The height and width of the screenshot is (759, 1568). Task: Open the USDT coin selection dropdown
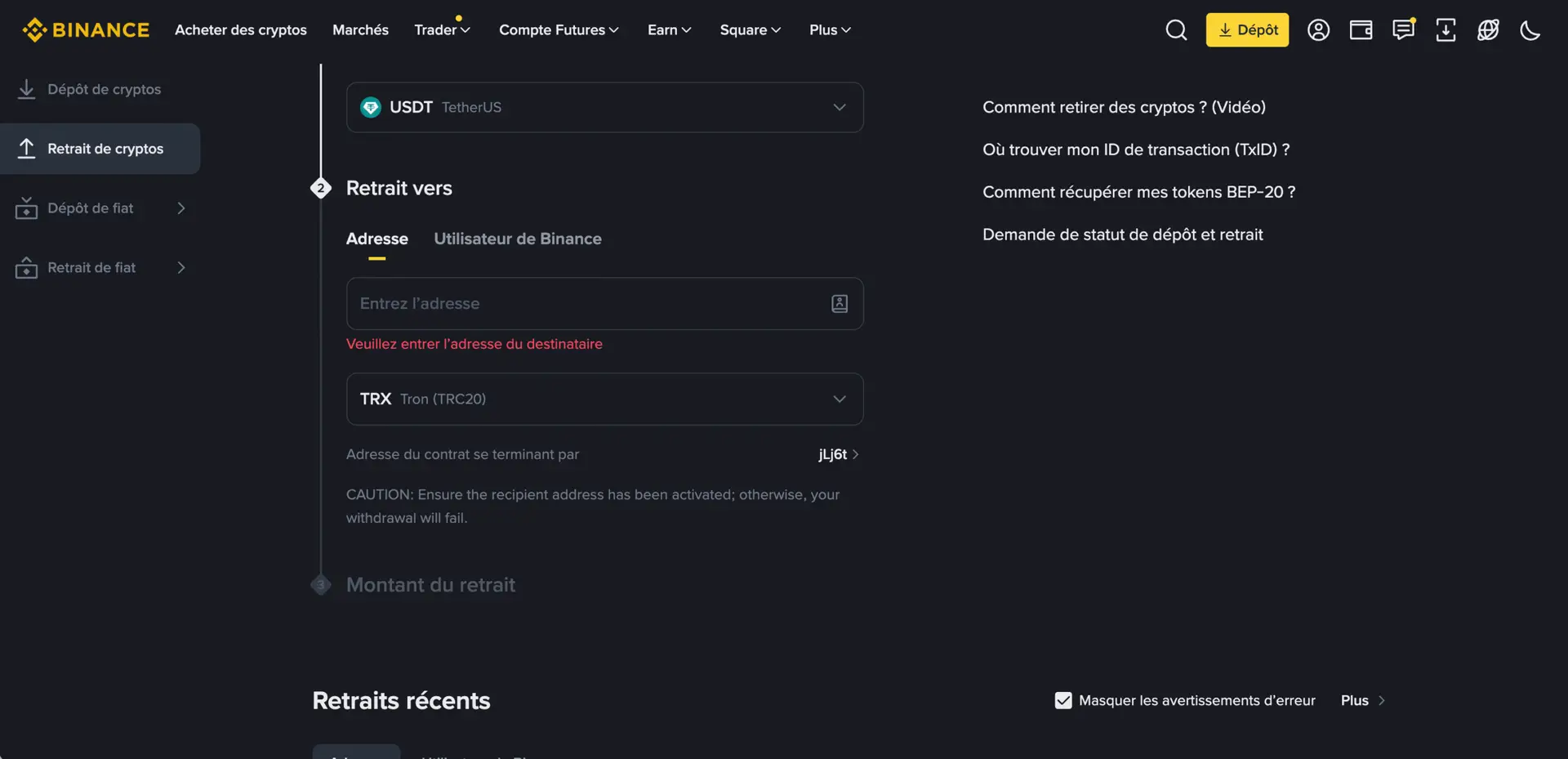604,107
